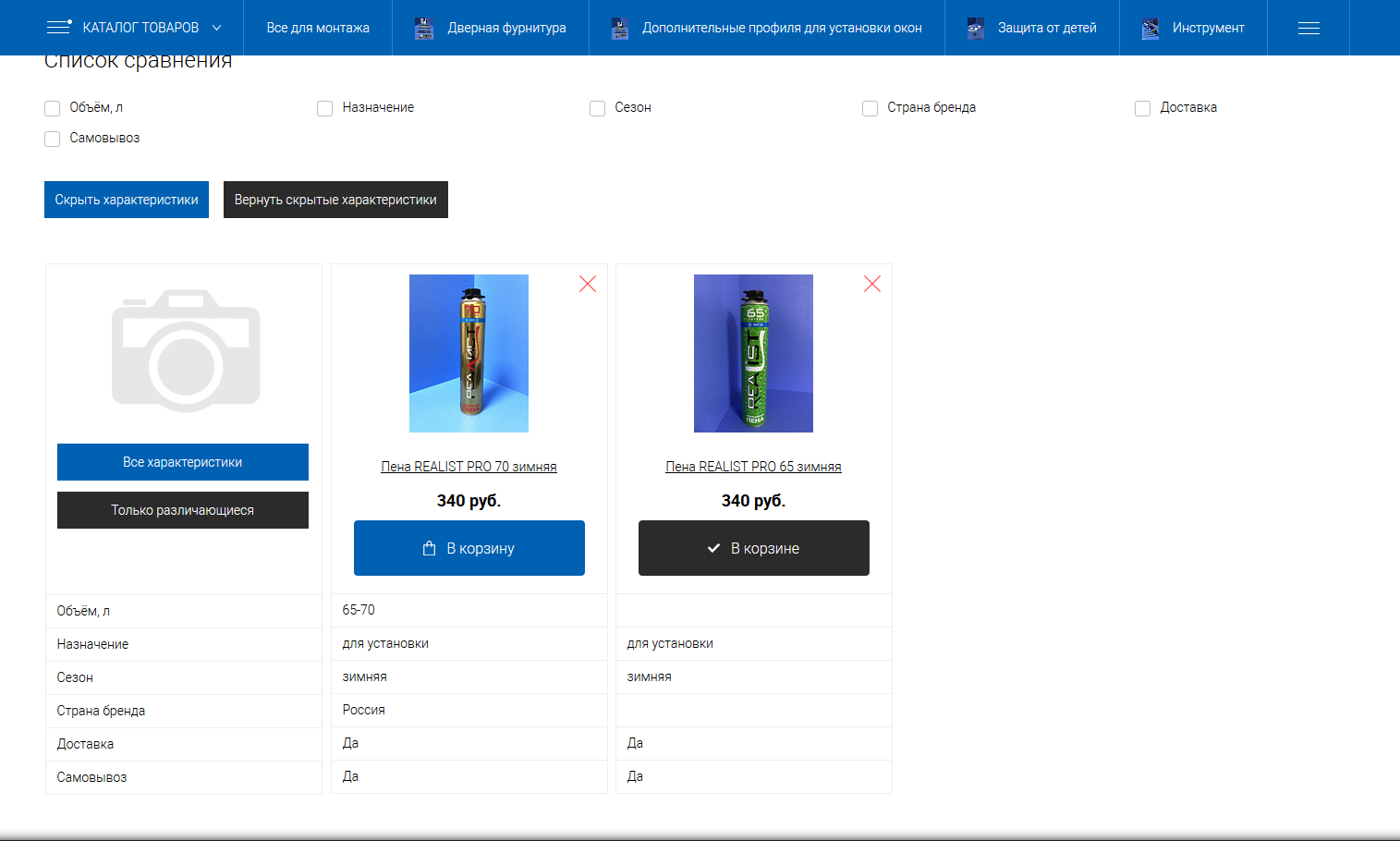Open the hamburger more-categories menu

click(1309, 28)
